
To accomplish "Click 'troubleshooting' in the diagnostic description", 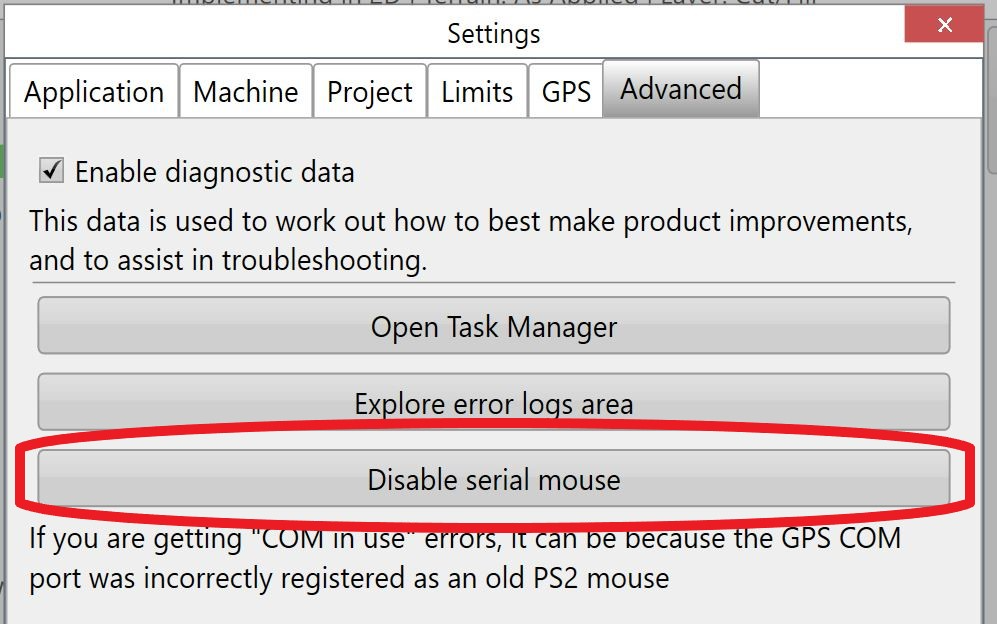I will click(324, 261).
